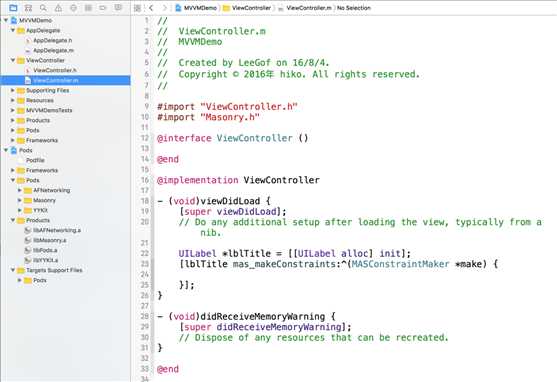Select libMasonry.a library

click(x=50, y=240)
